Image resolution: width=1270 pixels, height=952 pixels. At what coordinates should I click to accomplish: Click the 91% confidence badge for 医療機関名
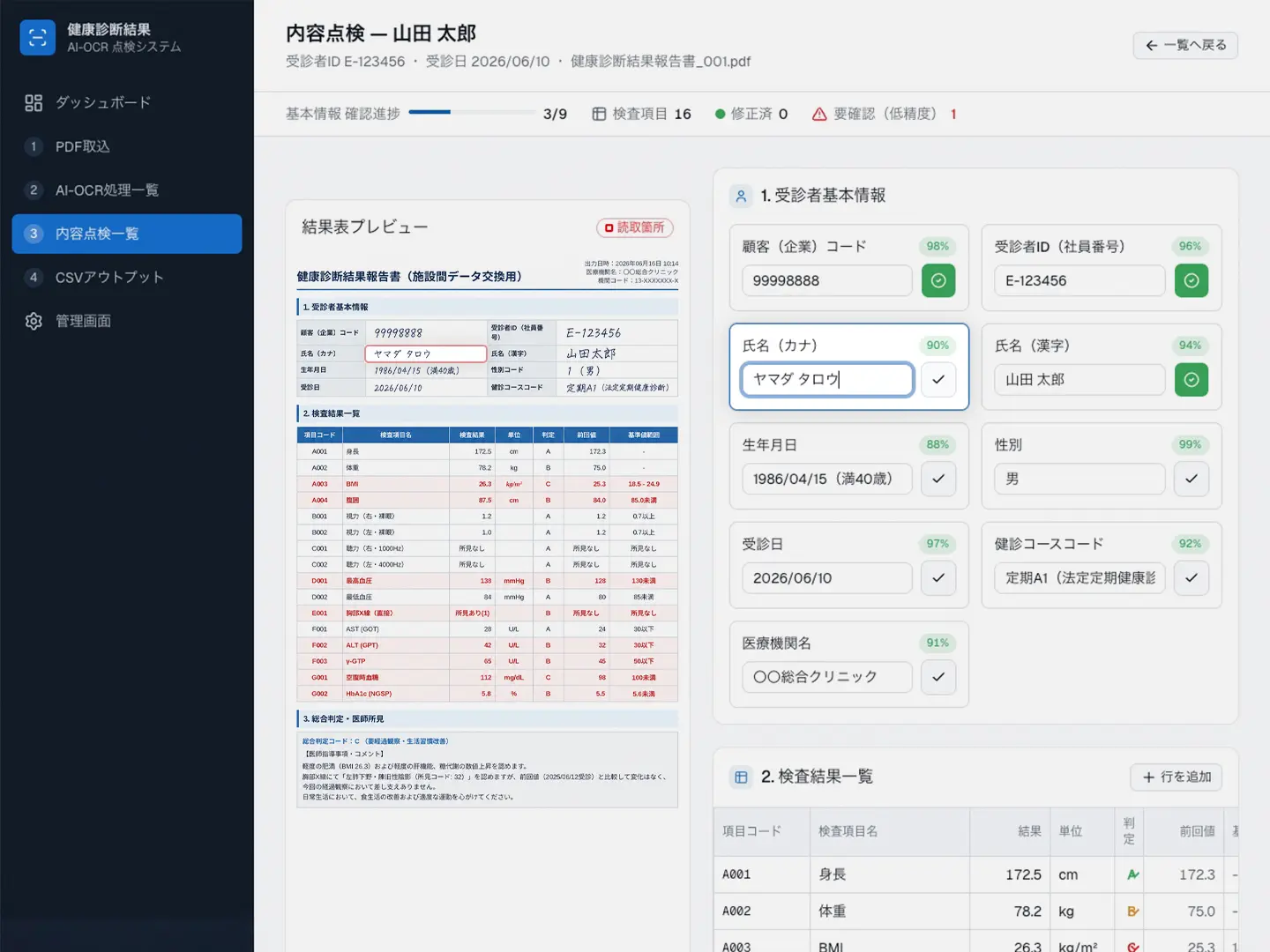click(938, 643)
